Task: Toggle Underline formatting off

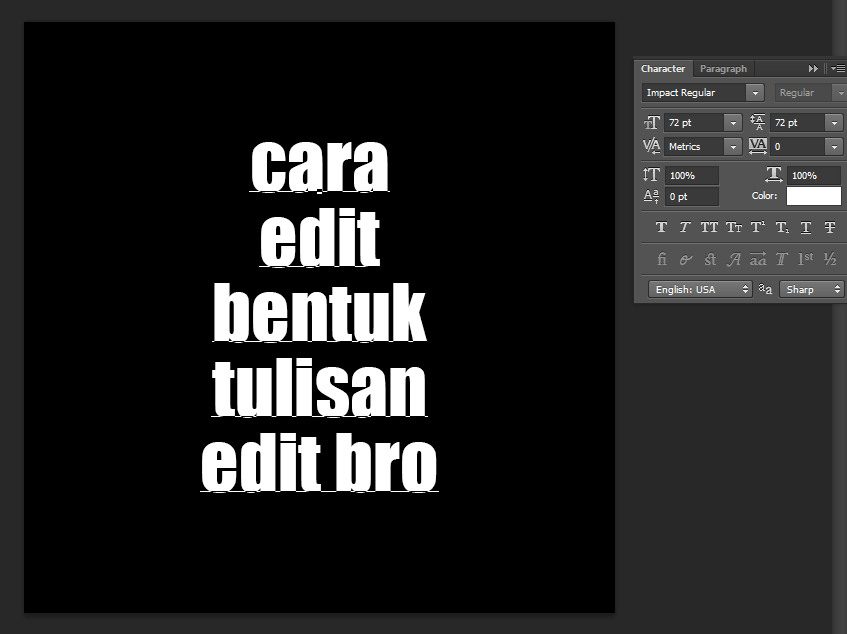Action: [x=805, y=227]
